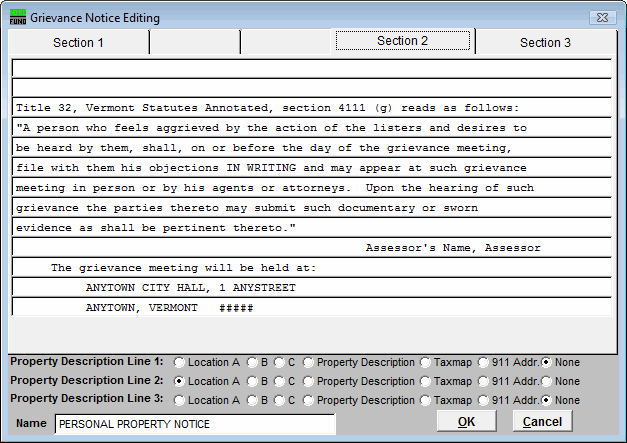Click the FUND application icon in title bar
This screenshot has width=627, height=443.
pyautogui.click(x=17, y=18)
